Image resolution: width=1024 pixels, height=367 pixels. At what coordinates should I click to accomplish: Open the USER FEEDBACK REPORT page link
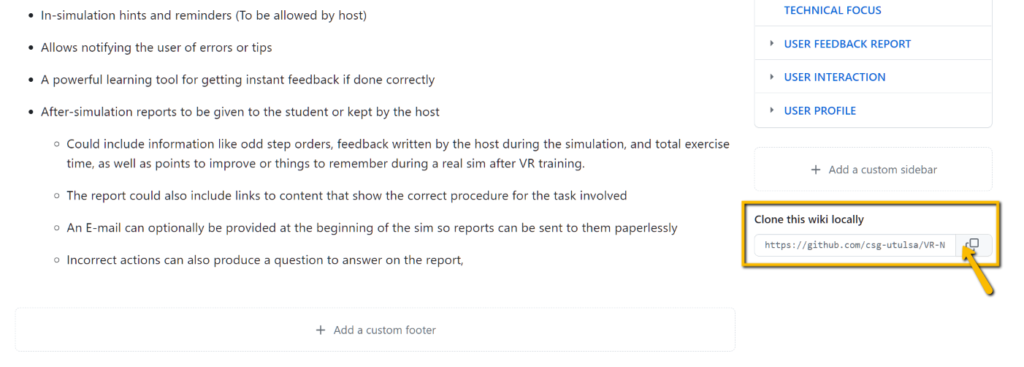[847, 44]
